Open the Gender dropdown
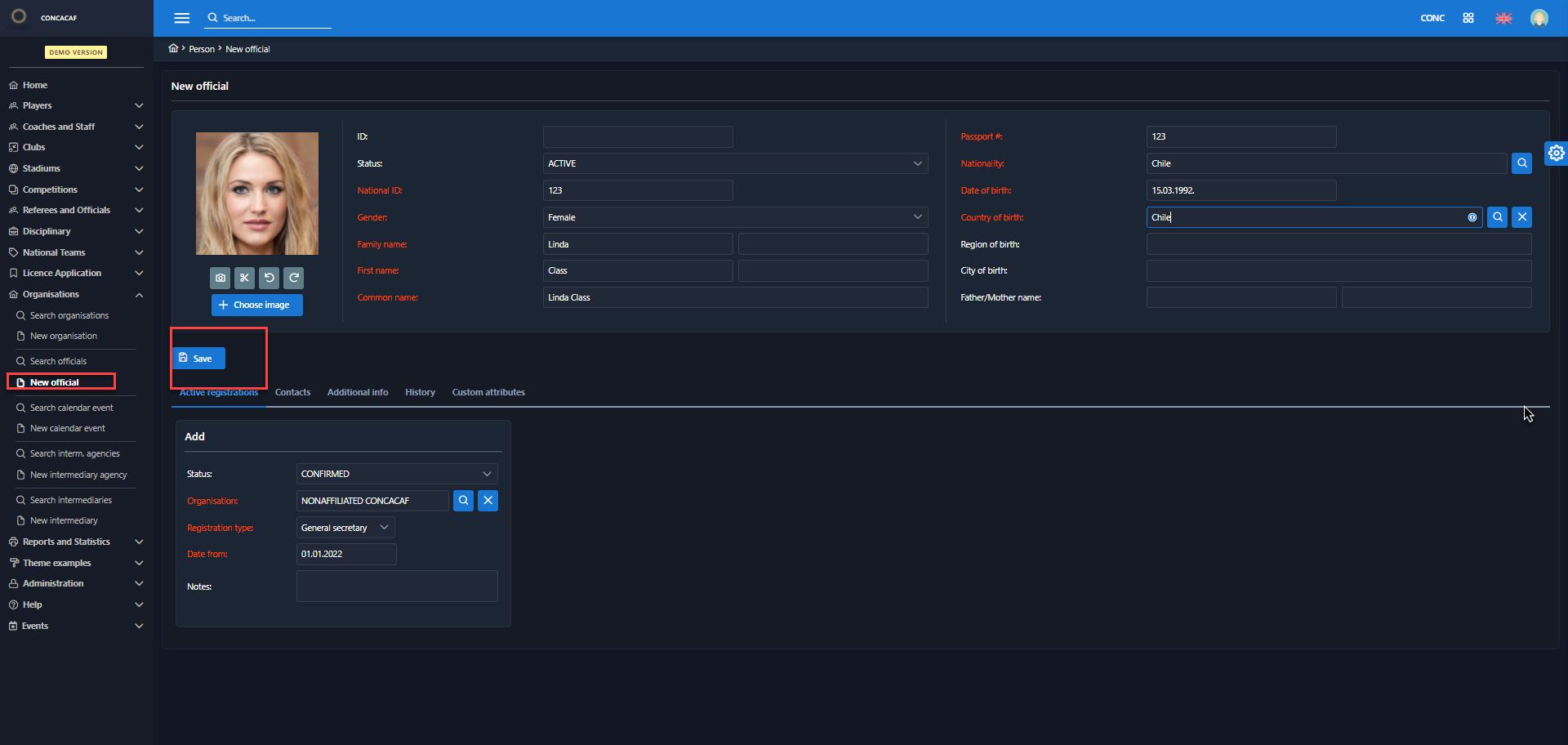 735,217
